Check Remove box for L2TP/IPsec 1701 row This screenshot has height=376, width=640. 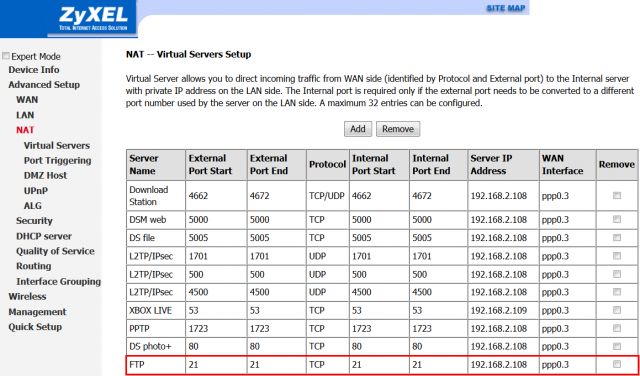coord(617,256)
